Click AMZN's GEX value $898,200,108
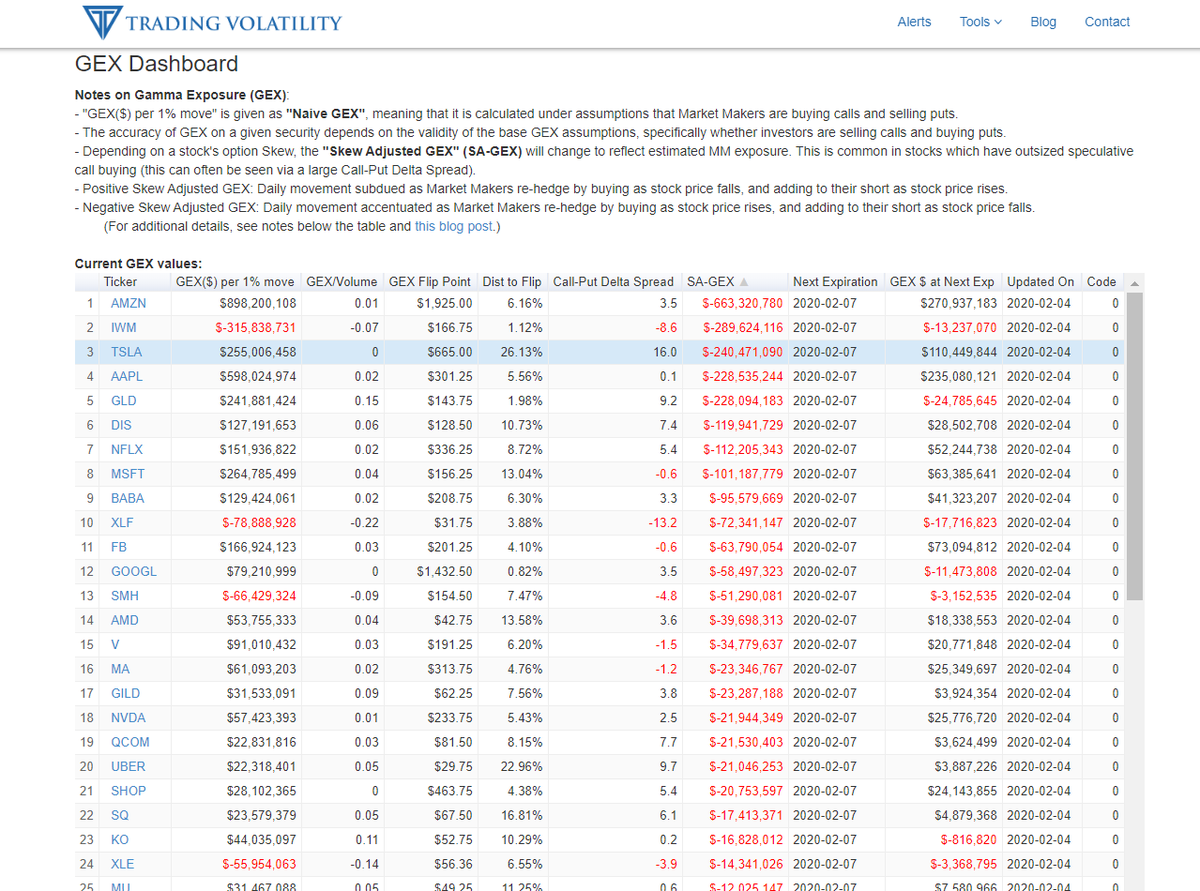 tap(258, 303)
